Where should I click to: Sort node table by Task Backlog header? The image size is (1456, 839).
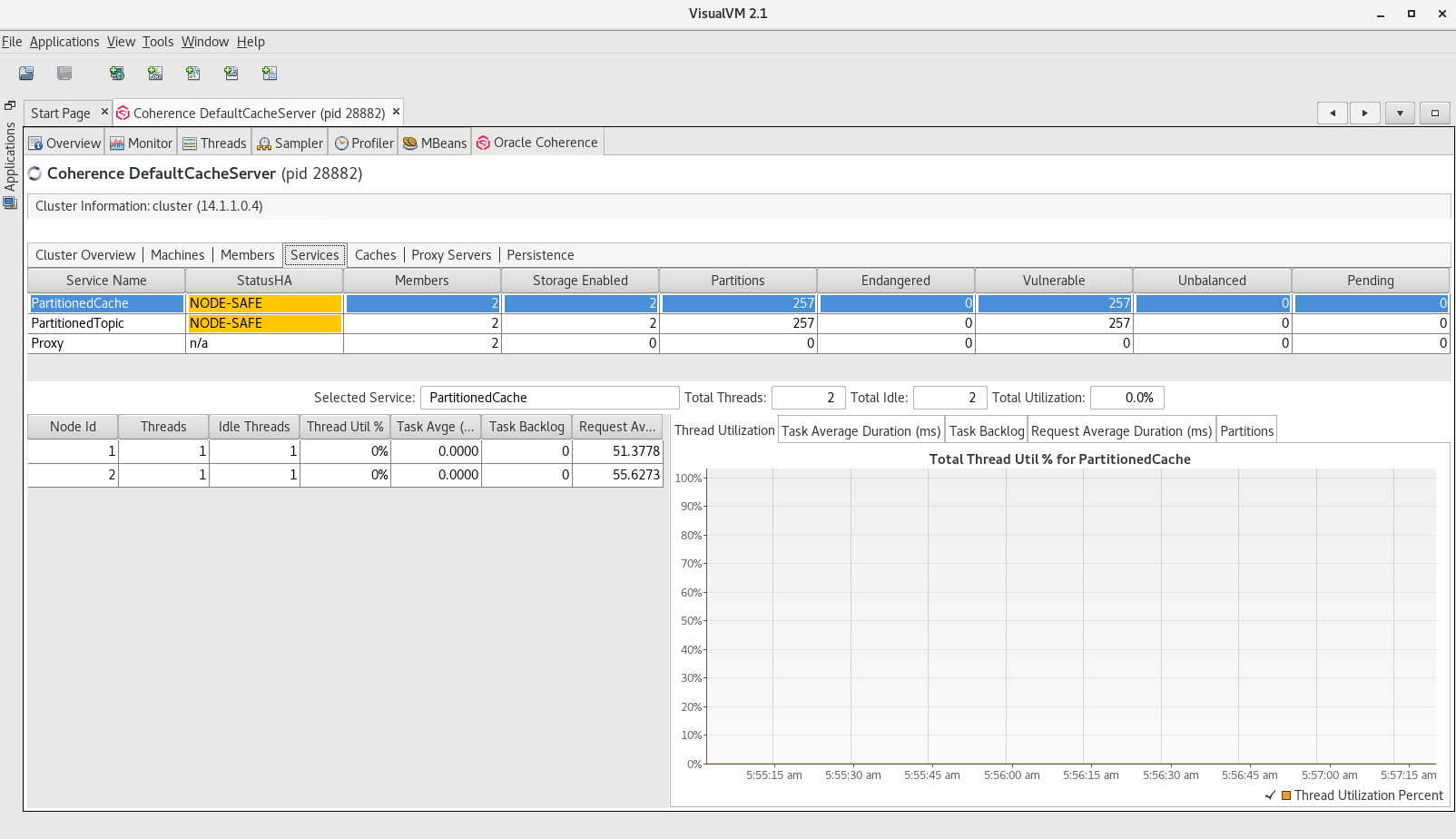(x=526, y=427)
